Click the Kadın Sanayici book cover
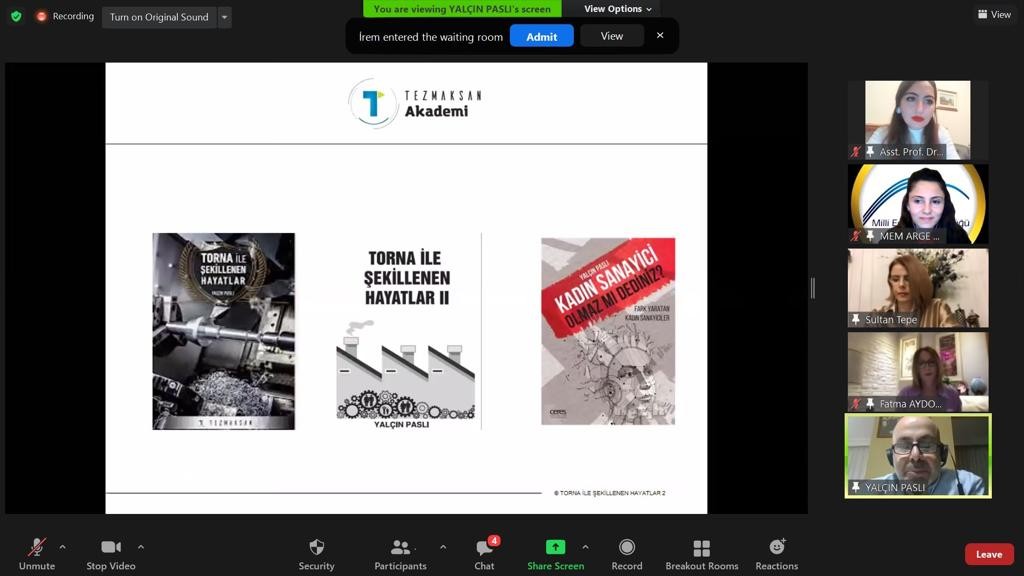The height and width of the screenshot is (576, 1024). point(608,331)
